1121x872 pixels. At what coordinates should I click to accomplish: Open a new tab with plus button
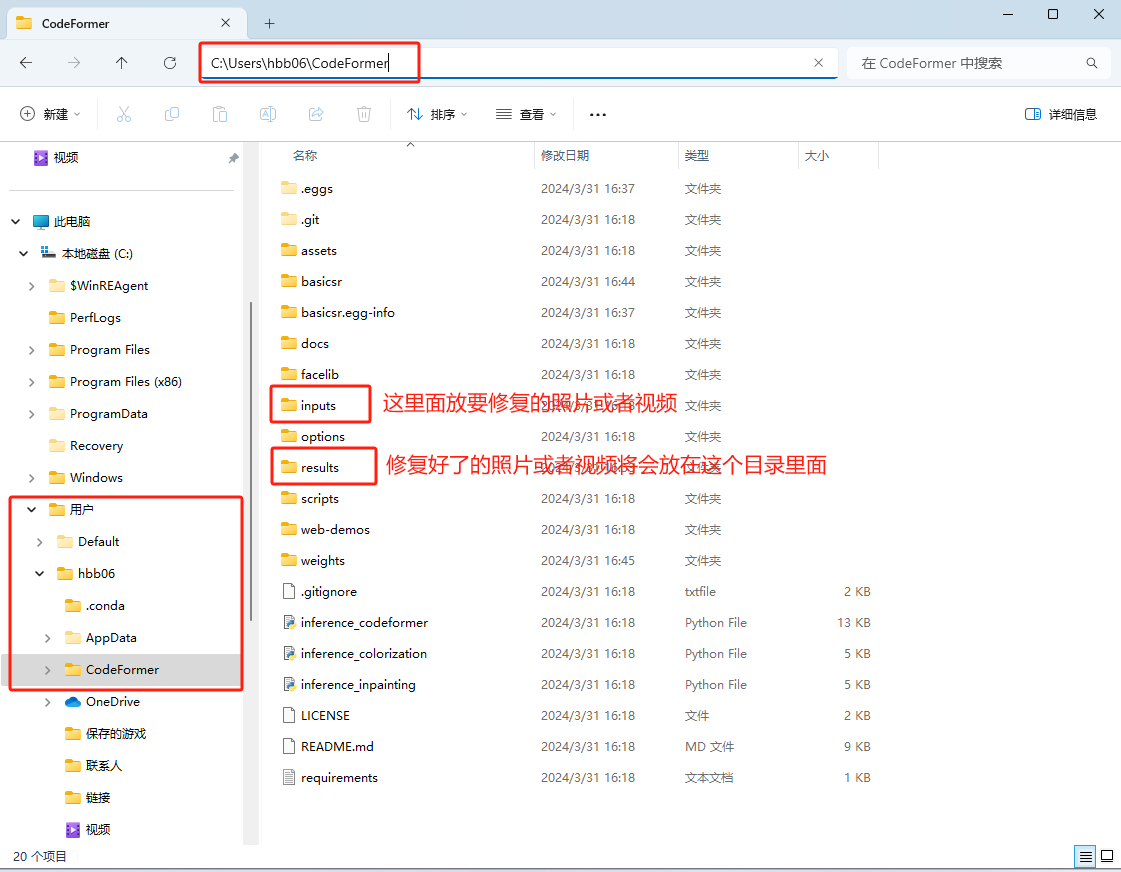(270, 24)
